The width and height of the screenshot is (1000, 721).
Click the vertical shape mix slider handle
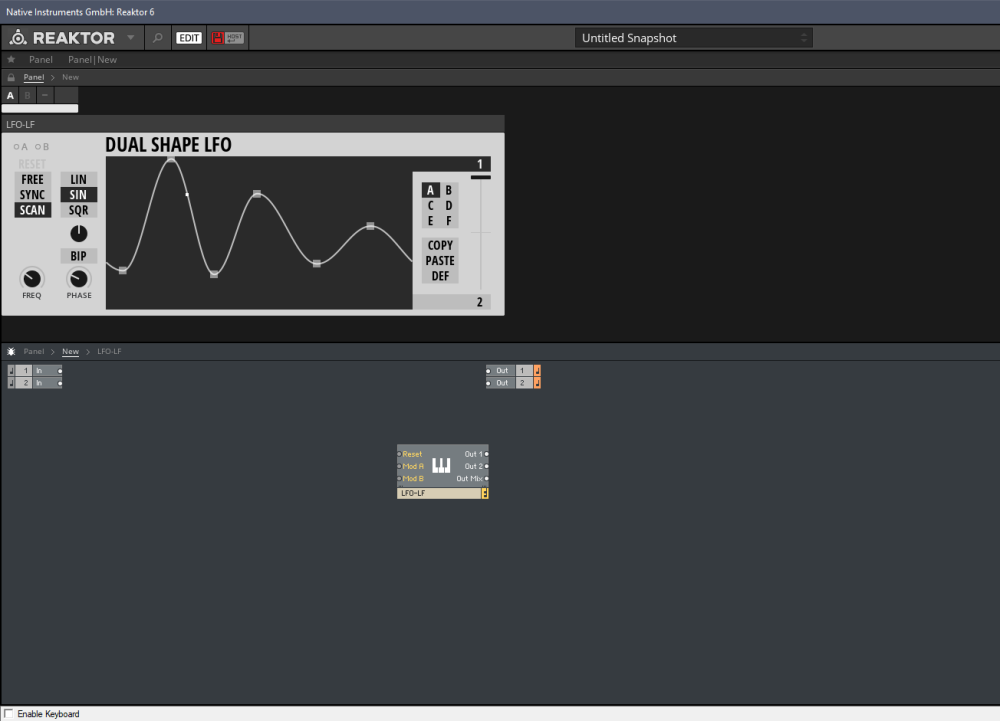[x=480, y=177]
